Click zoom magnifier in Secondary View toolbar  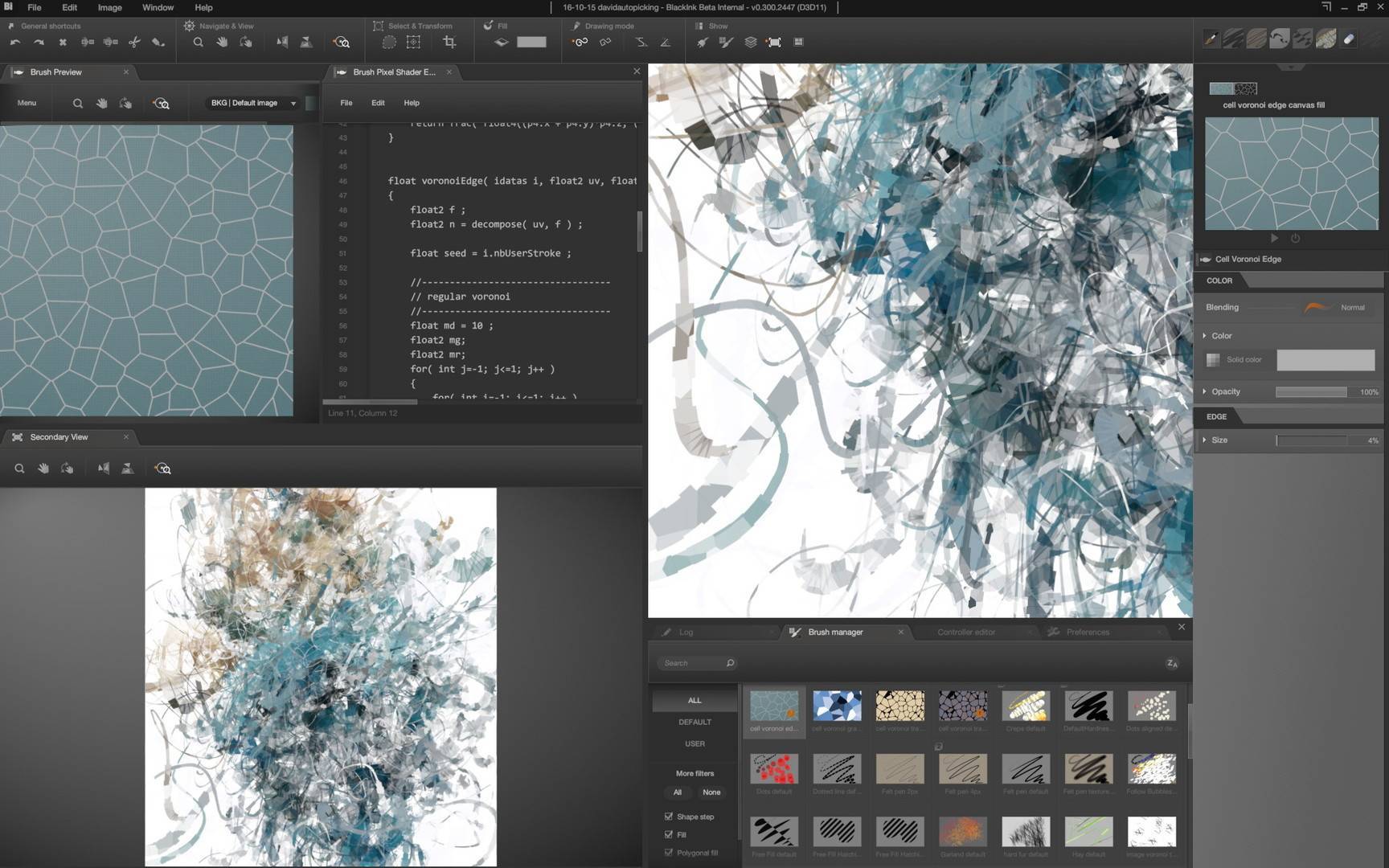tap(19, 469)
